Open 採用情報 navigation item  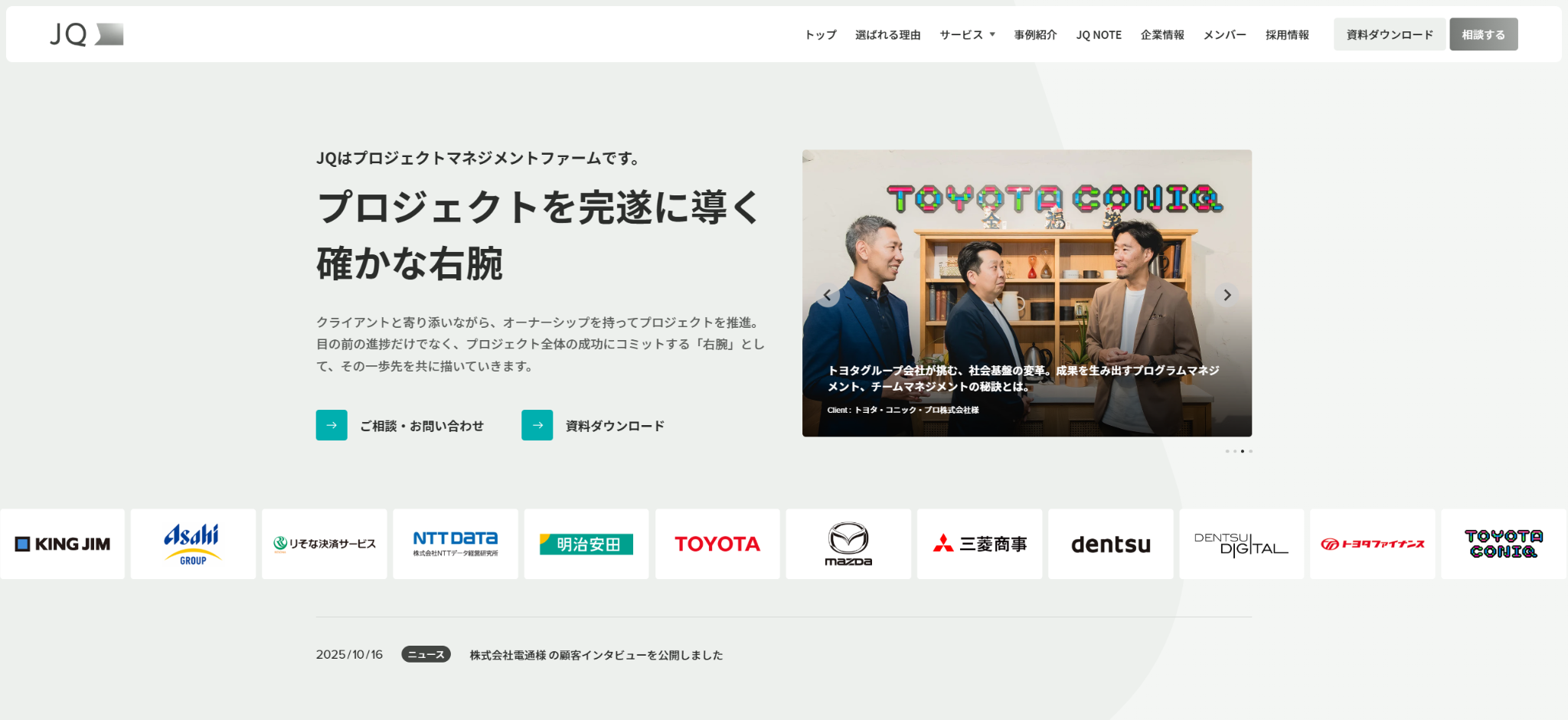1287,34
